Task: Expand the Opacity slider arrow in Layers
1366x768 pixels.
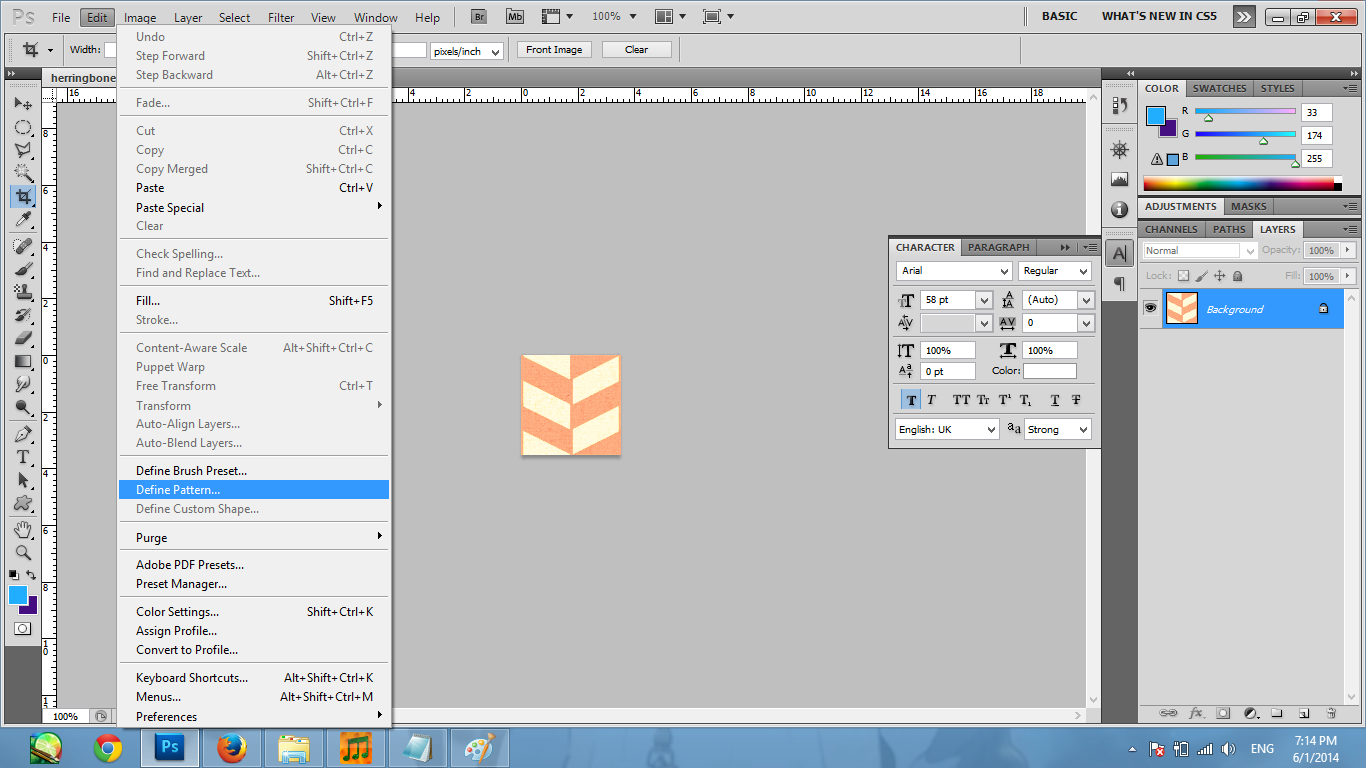Action: coord(1347,250)
